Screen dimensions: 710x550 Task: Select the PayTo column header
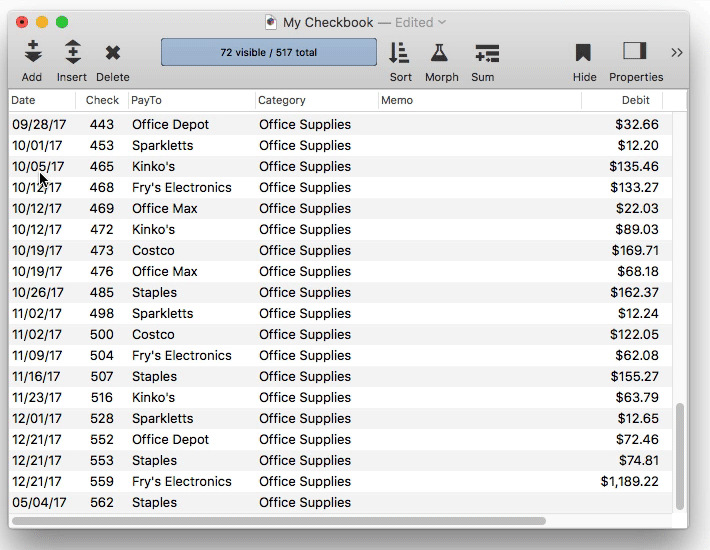click(190, 100)
